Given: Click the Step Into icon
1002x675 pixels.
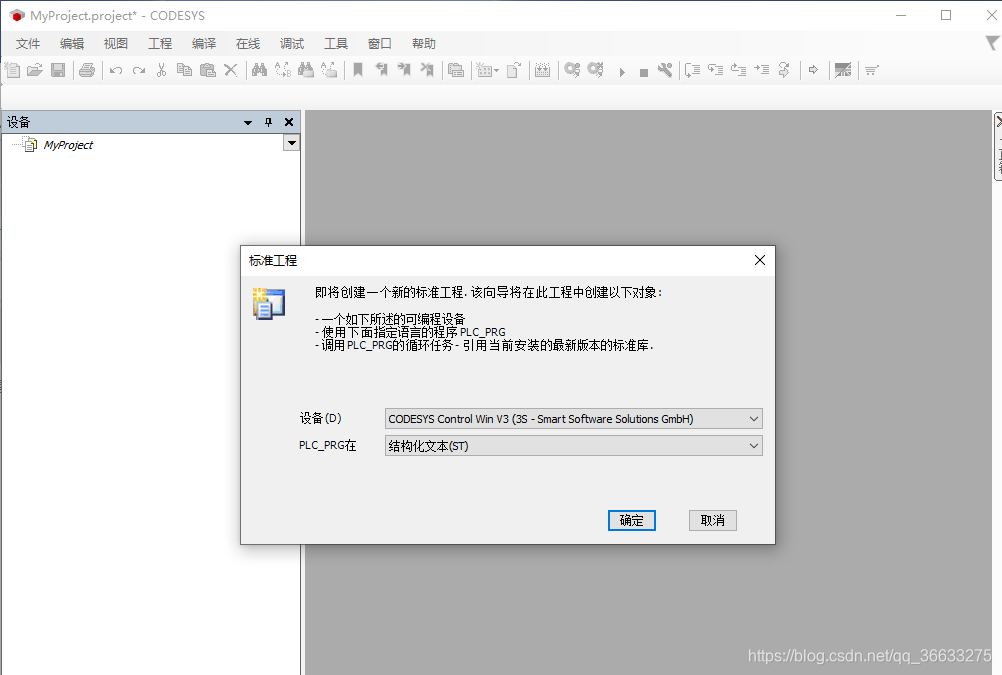Looking at the screenshot, I should pos(715,70).
